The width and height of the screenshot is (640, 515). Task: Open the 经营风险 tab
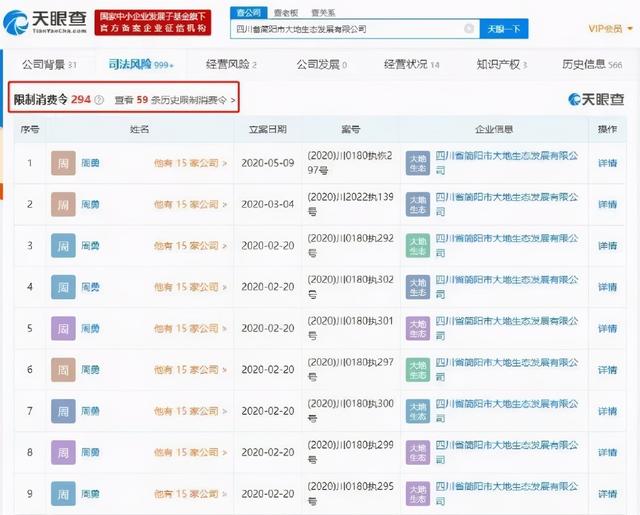(x=231, y=64)
